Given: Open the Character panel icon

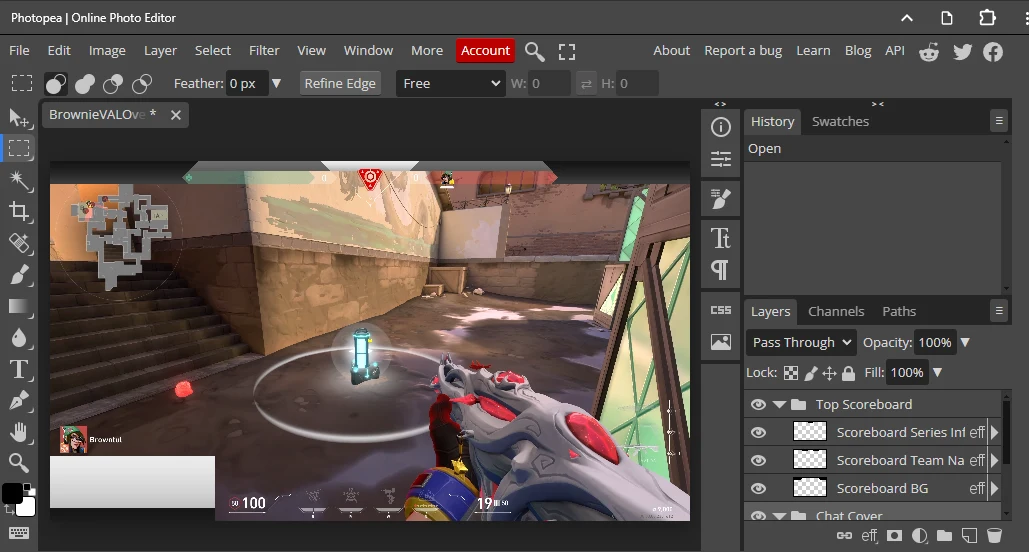Looking at the screenshot, I should point(721,238).
